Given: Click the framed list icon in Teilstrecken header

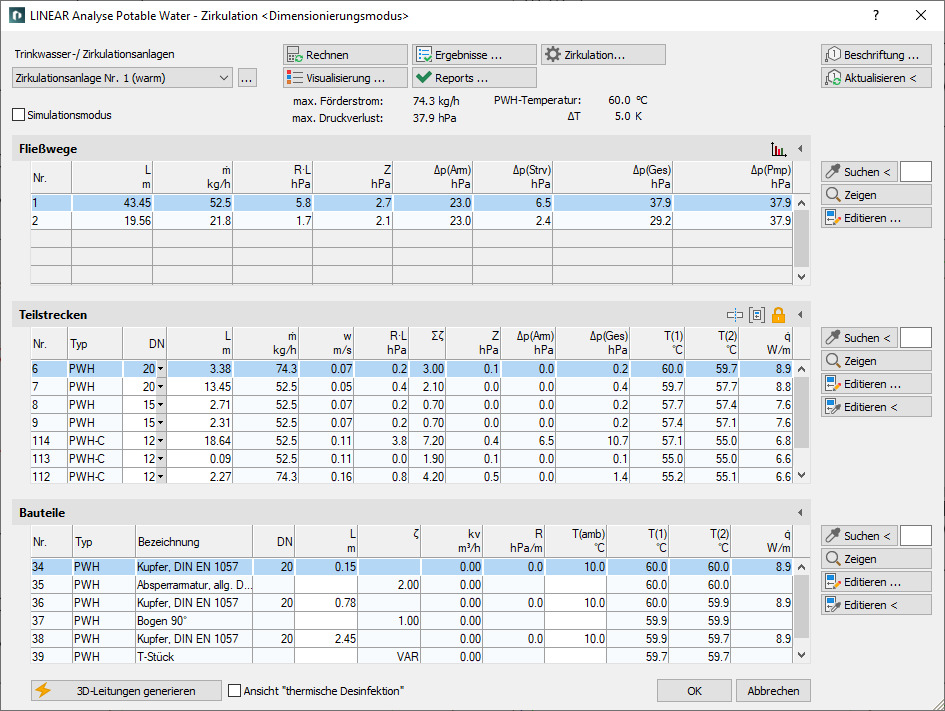Looking at the screenshot, I should tap(757, 315).
